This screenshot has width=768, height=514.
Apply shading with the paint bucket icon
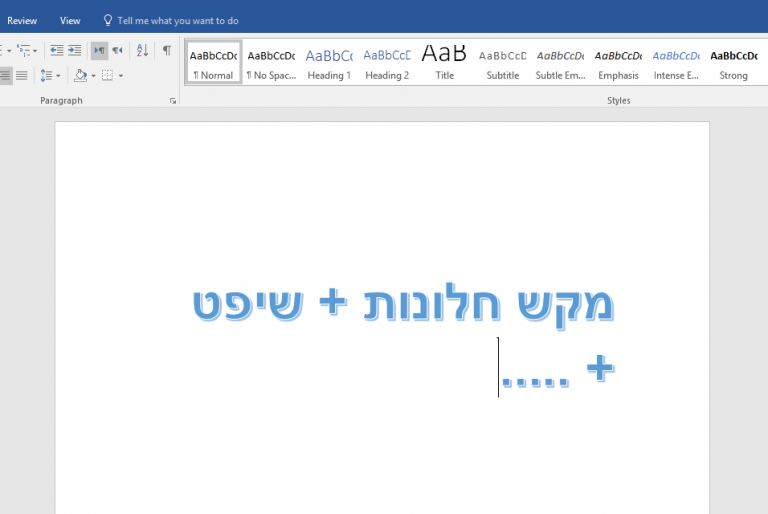click(80, 75)
